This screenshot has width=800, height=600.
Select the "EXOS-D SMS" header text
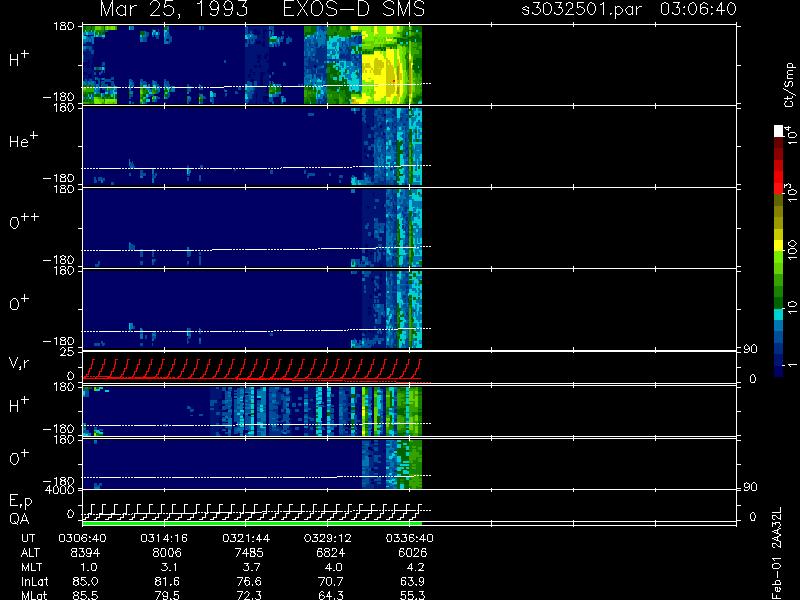(x=353, y=9)
